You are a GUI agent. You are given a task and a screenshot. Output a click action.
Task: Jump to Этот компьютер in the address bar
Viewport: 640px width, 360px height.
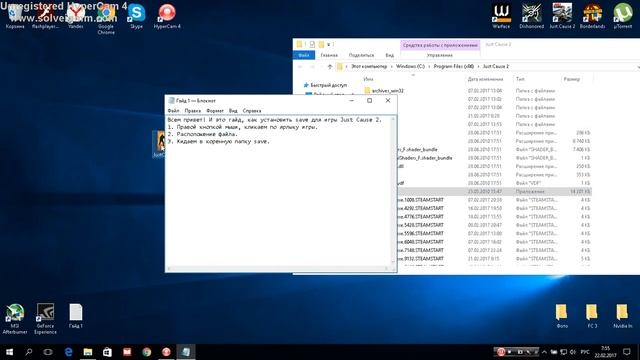[369, 67]
